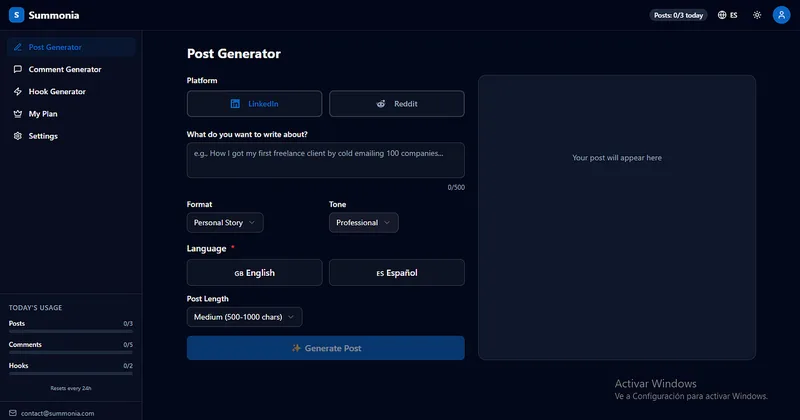Image resolution: width=800 pixels, height=420 pixels.
Task: Click the Reddit alien logo icon
Action: coord(381,104)
